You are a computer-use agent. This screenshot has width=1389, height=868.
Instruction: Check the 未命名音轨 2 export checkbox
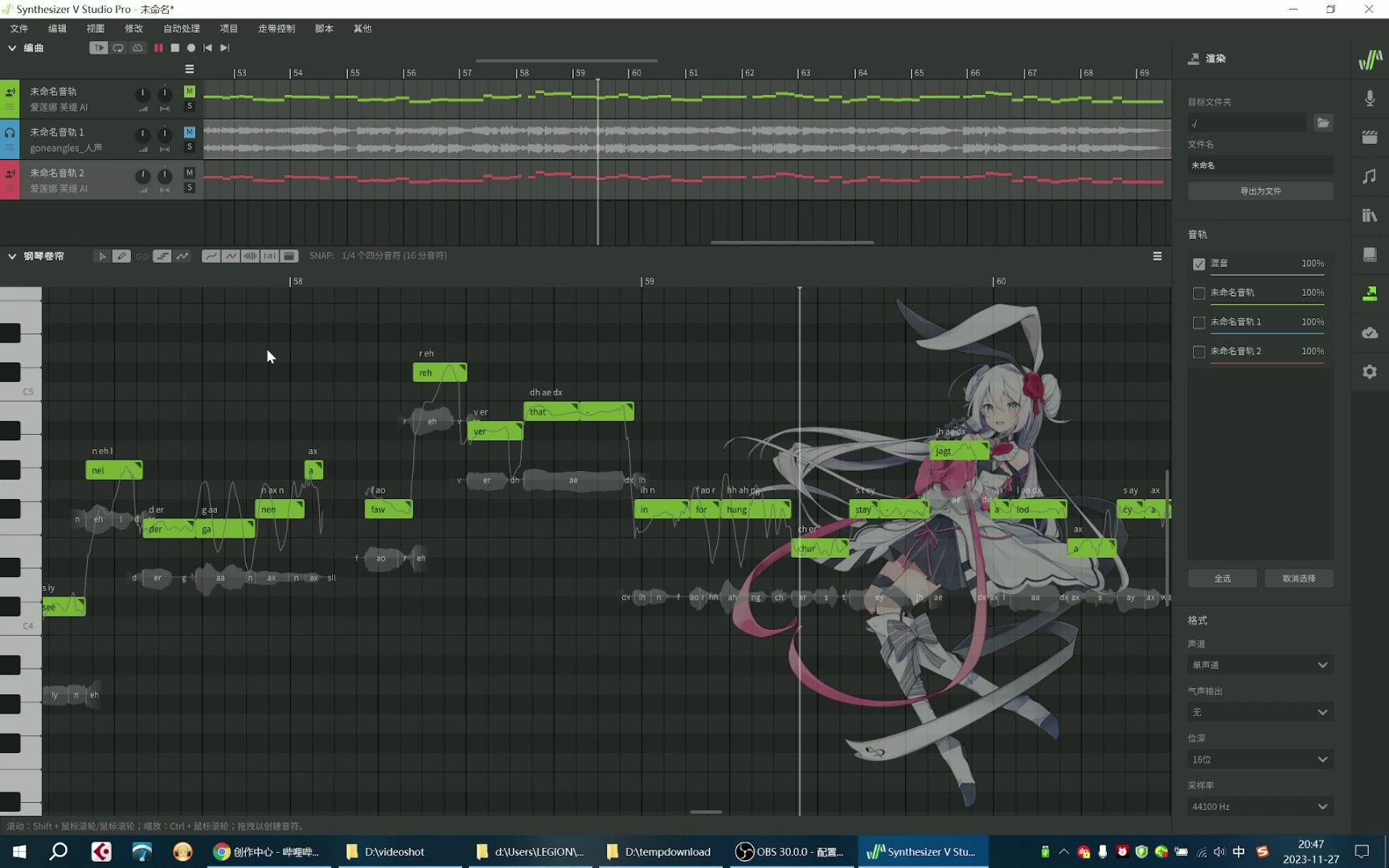coord(1198,352)
